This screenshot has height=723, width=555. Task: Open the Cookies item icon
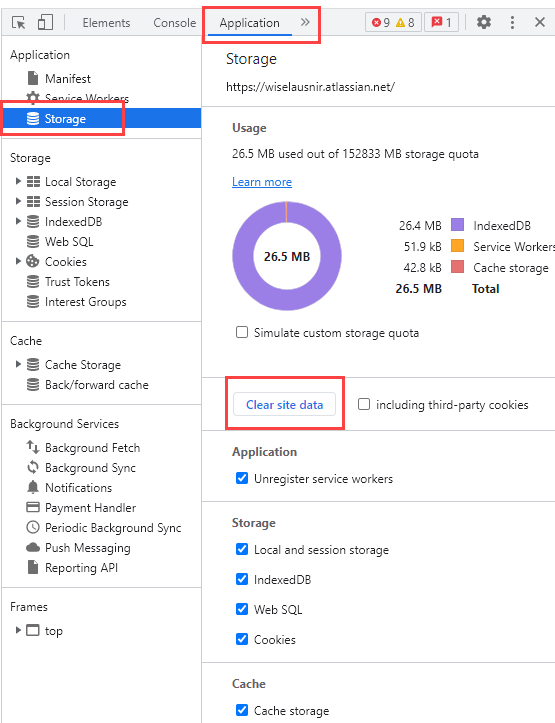tap(33, 261)
